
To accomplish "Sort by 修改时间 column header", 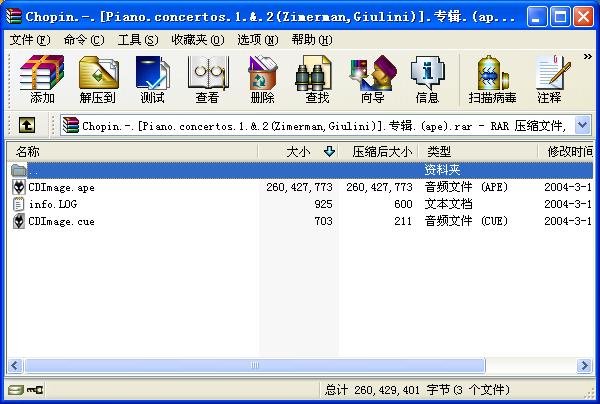I will [566, 152].
